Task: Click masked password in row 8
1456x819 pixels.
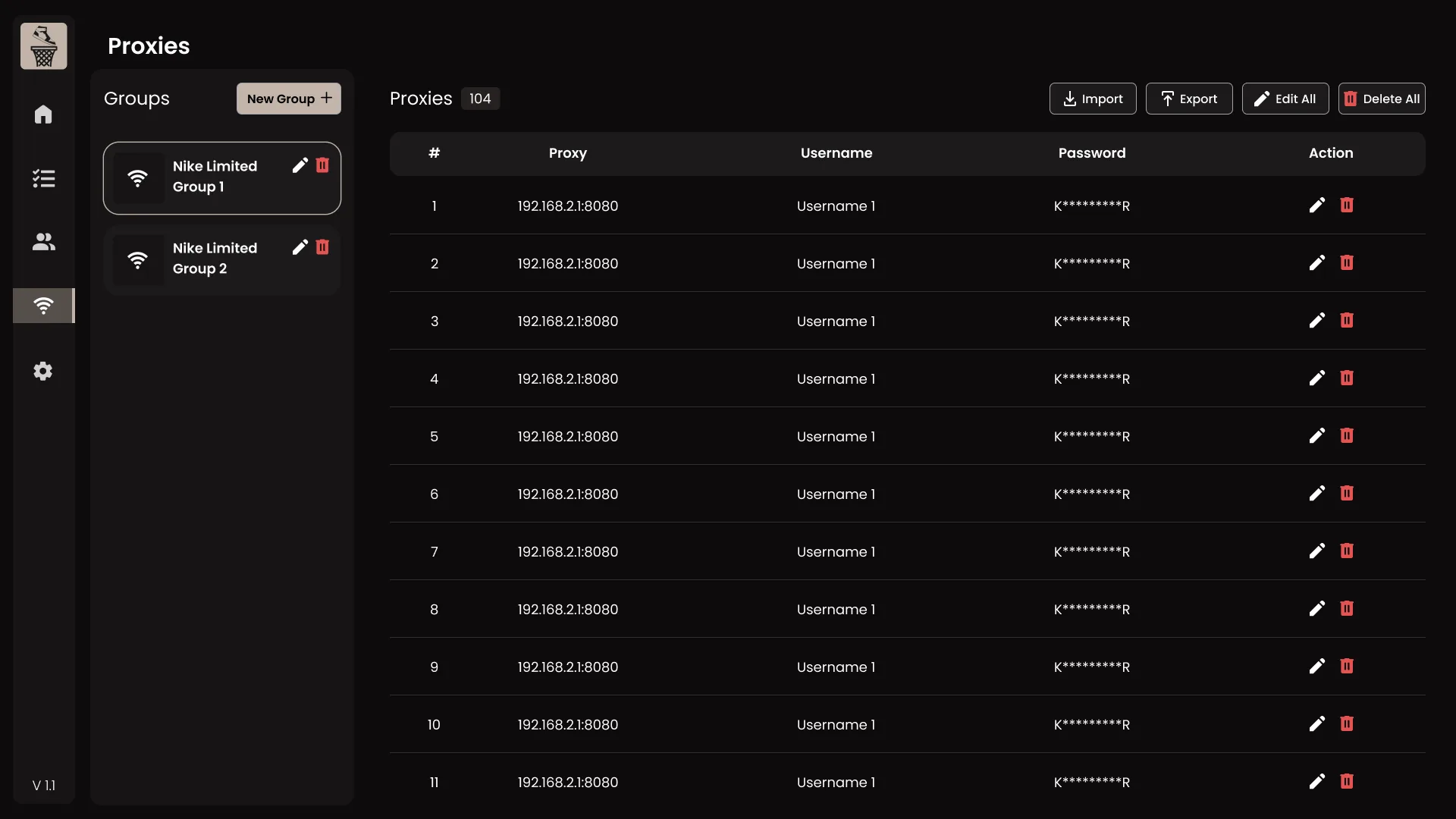Action: tap(1092, 610)
